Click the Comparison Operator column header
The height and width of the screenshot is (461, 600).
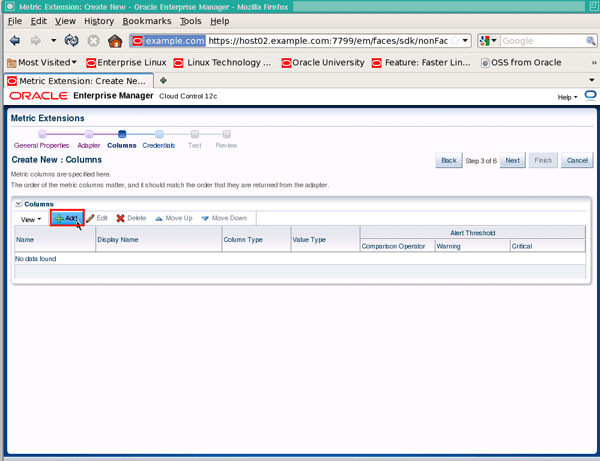click(x=397, y=246)
